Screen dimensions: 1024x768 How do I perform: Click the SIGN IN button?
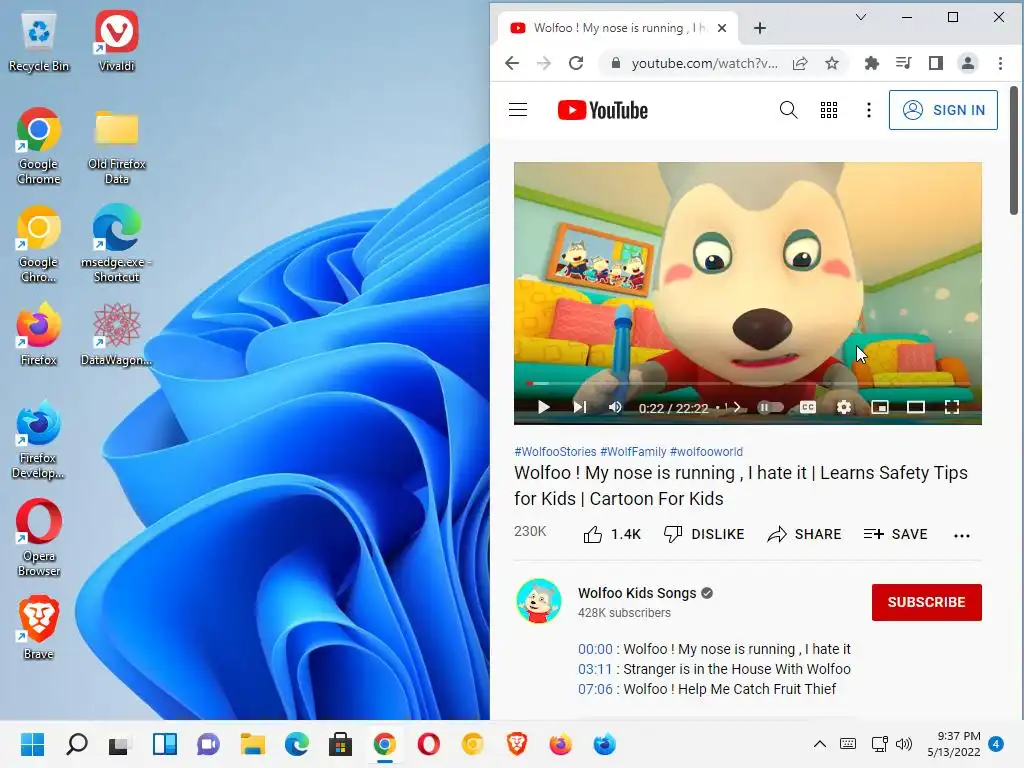tap(943, 110)
